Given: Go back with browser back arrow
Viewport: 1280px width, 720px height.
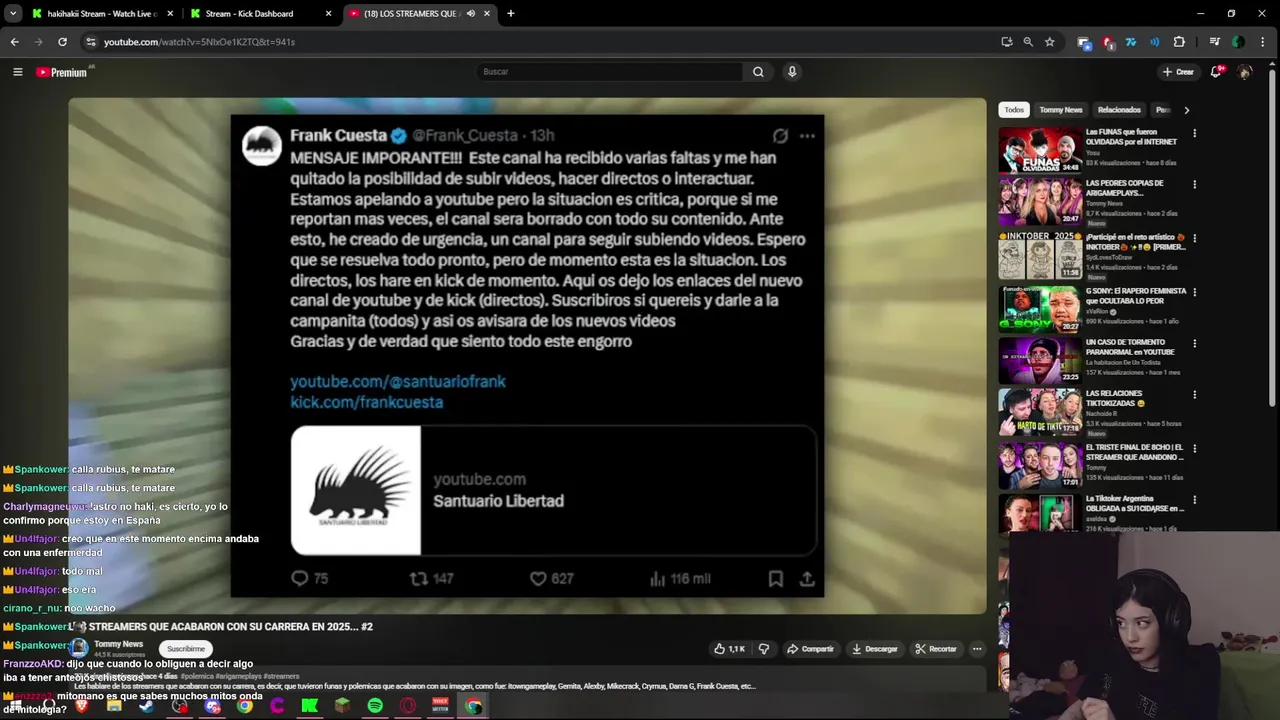Looking at the screenshot, I should [14, 42].
